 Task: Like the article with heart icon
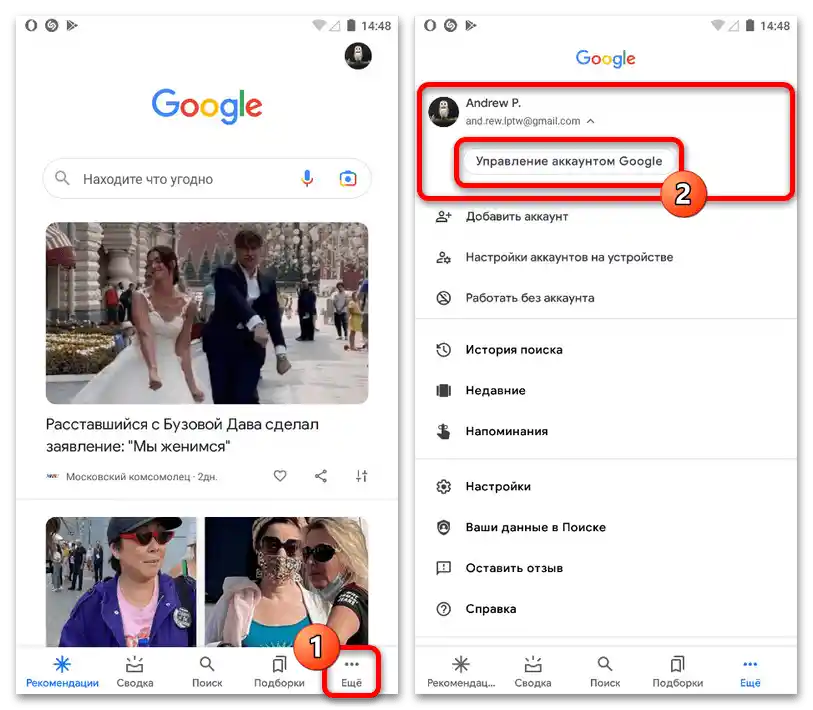coord(280,476)
